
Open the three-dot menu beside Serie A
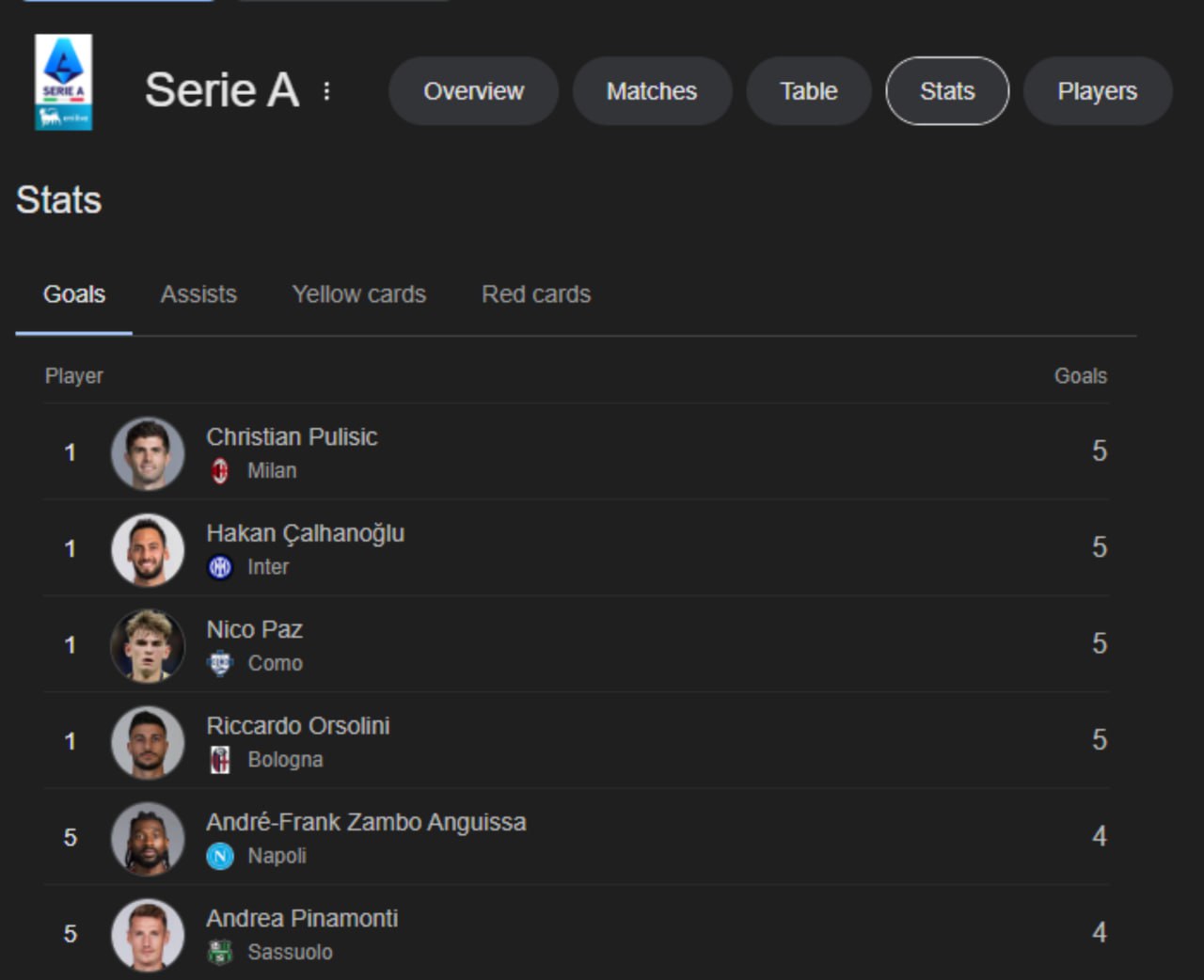[x=326, y=91]
